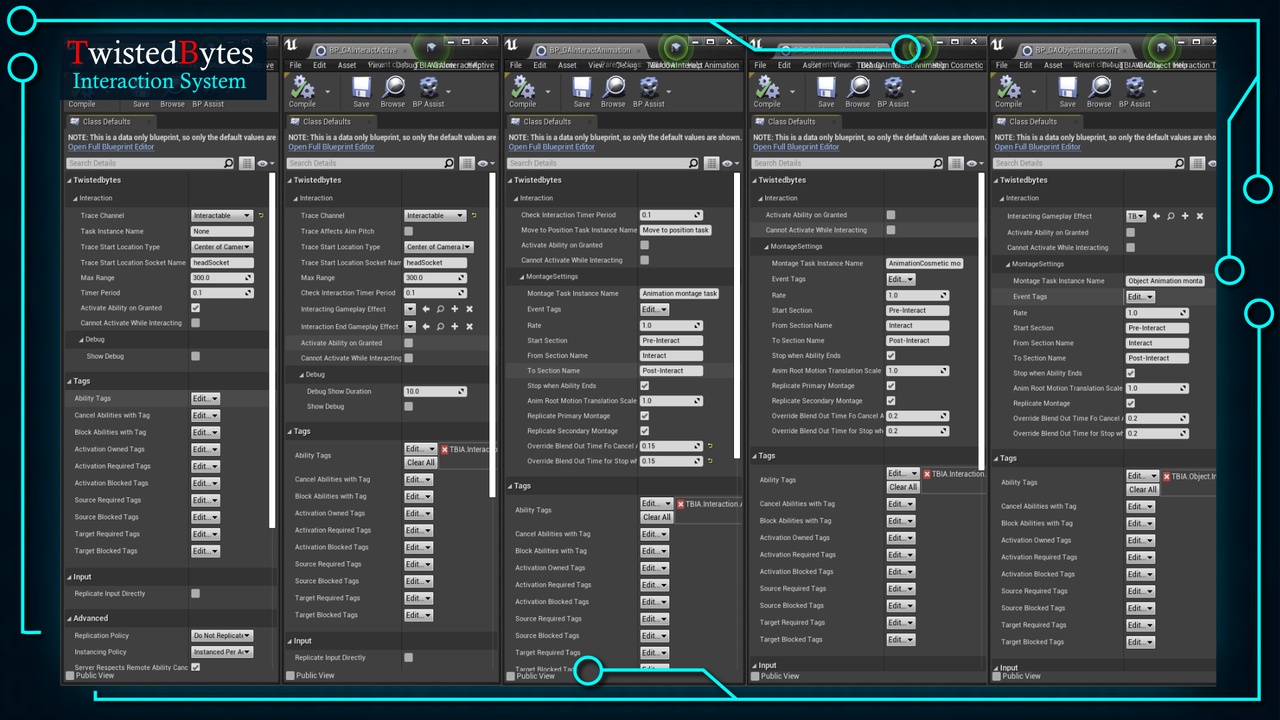The width and height of the screenshot is (1280, 720).
Task: Open the Replication Policy dropdown
Action: pyautogui.click(x=222, y=635)
